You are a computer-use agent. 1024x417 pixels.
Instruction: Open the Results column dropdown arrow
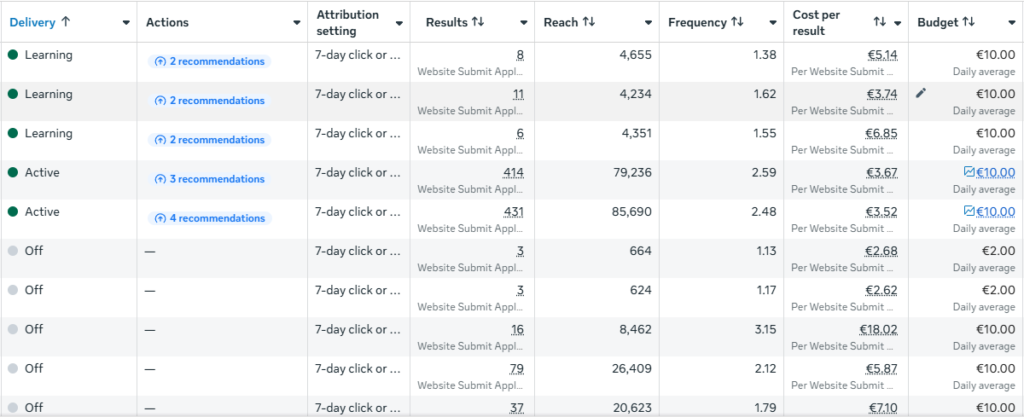(524, 23)
